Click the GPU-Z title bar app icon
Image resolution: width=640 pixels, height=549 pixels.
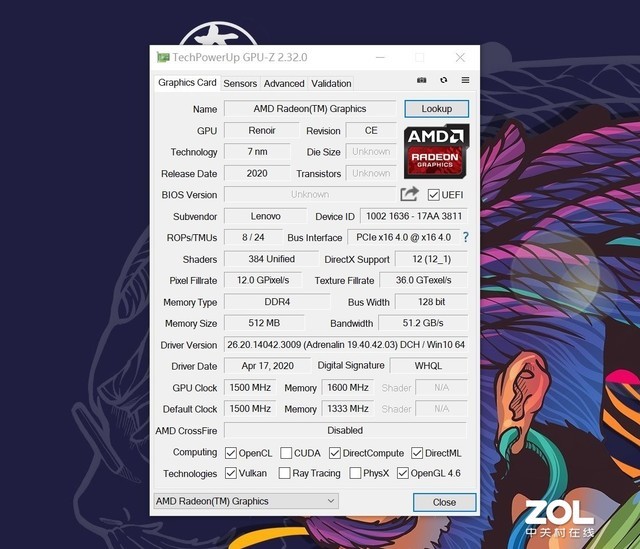163,58
